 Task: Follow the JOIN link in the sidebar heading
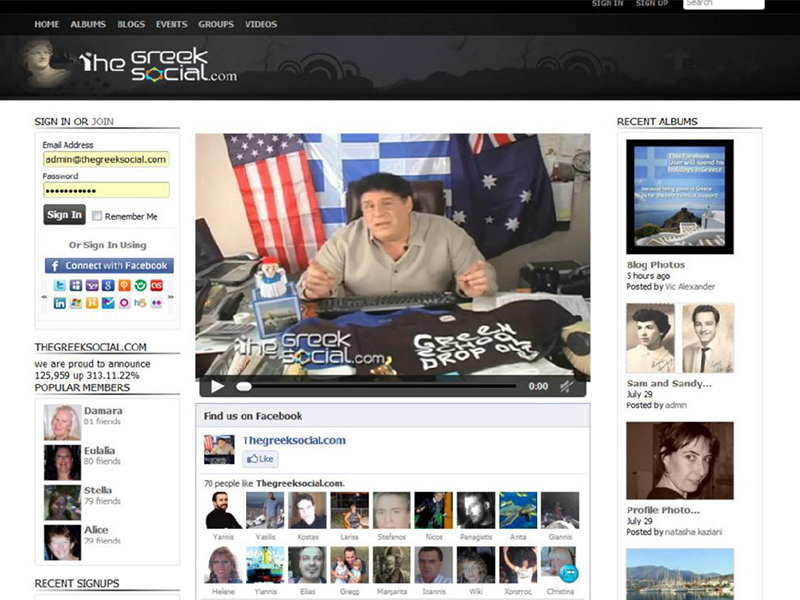coord(102,121)
